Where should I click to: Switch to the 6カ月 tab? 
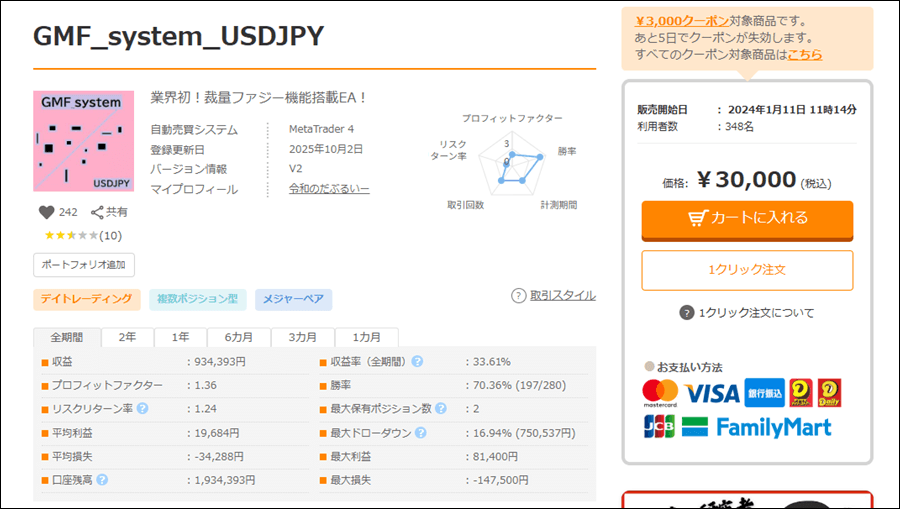click(239, 337)
